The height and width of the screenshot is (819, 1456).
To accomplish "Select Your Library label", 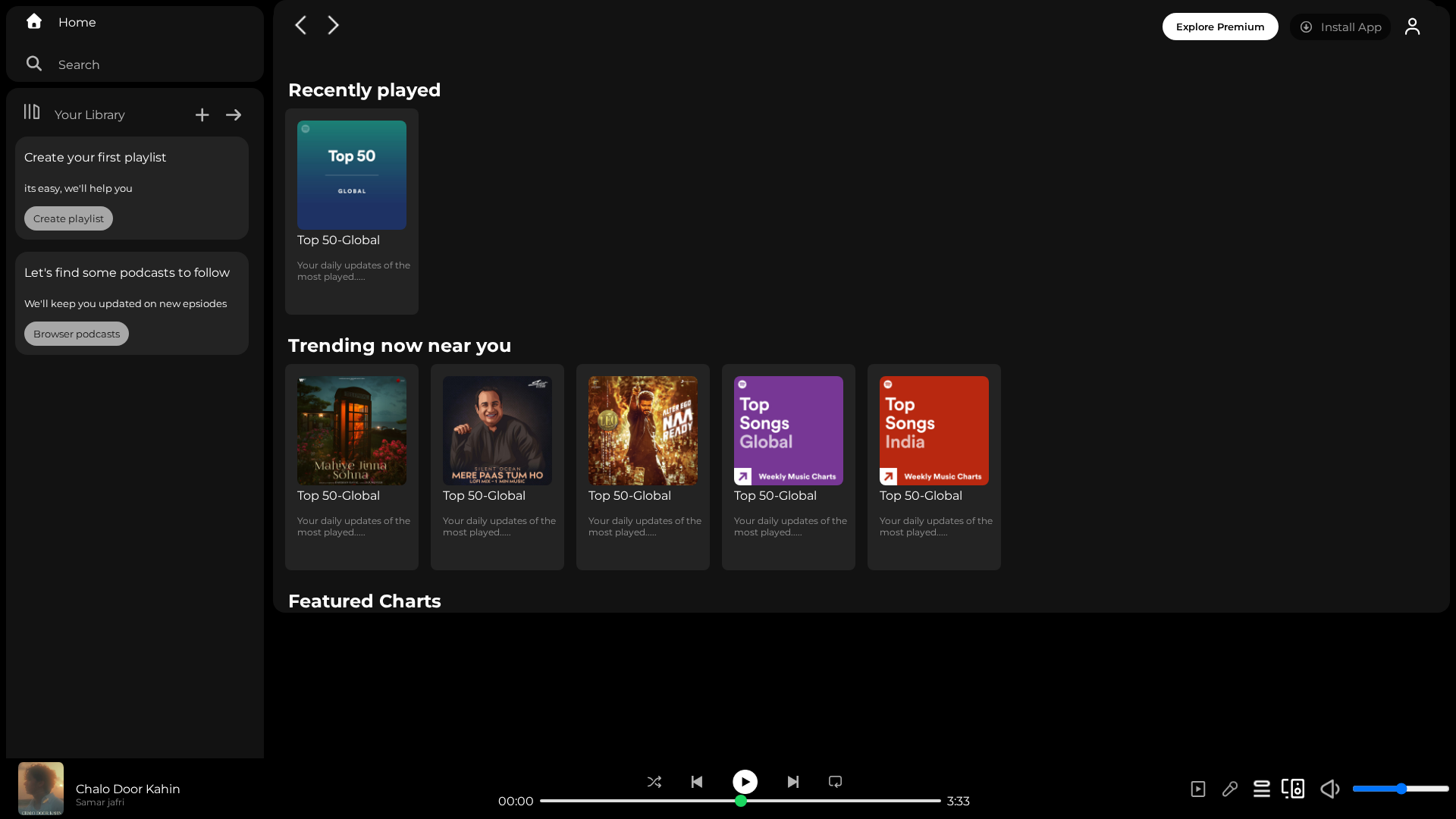I will 89,115.
